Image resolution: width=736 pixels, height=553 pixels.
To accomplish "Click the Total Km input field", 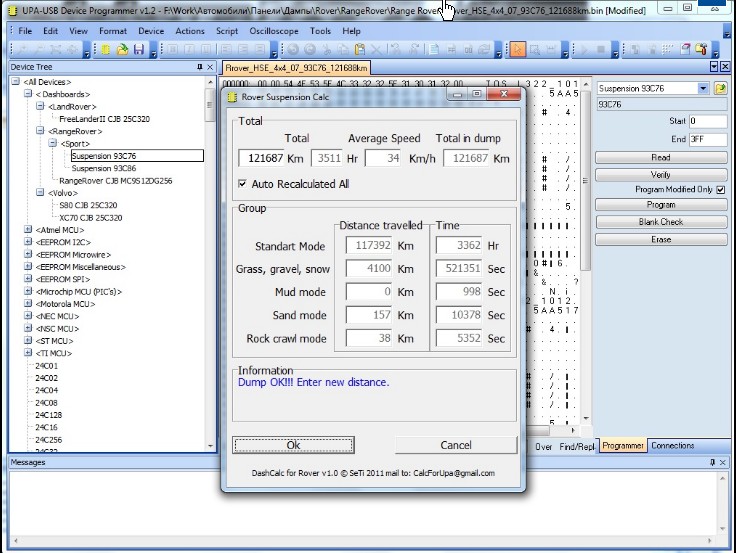I will tap(261, 158).
